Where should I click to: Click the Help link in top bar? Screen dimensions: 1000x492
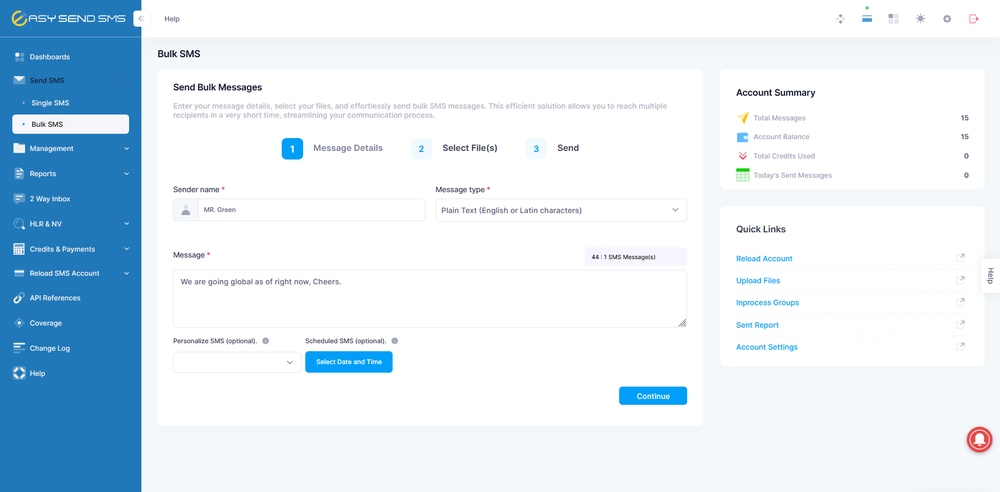click(172, 19)
